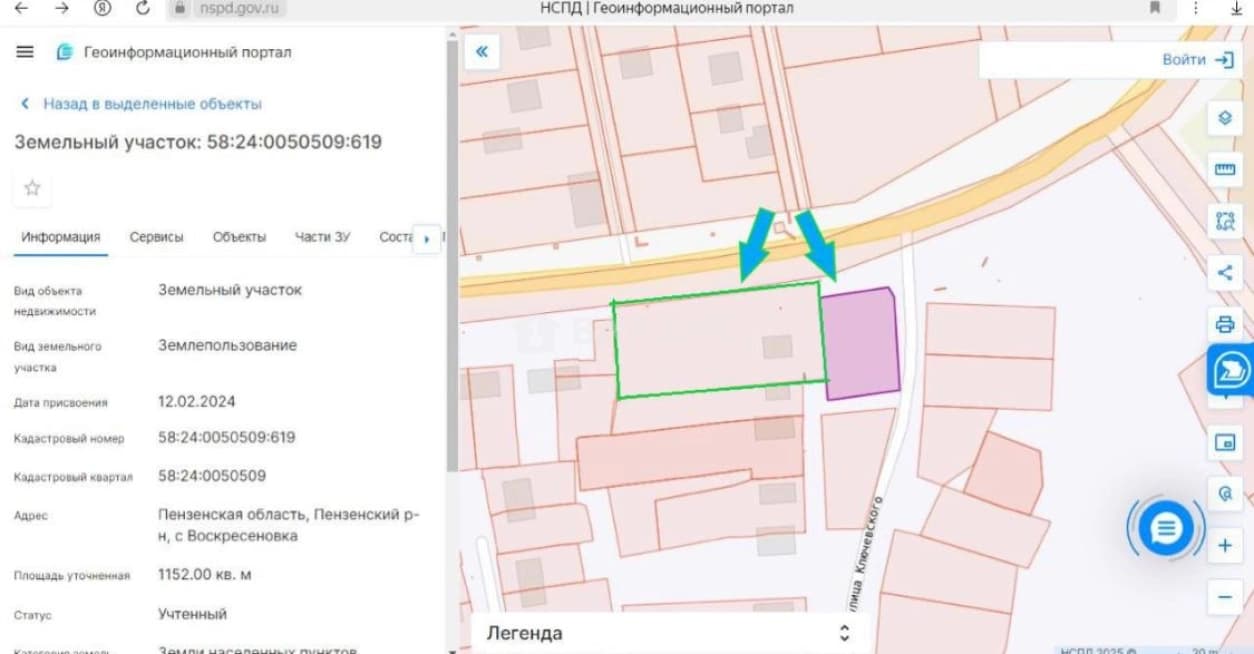
Task: Open browser downloads
Action: pyautogui.click(x=1236, y=8)
